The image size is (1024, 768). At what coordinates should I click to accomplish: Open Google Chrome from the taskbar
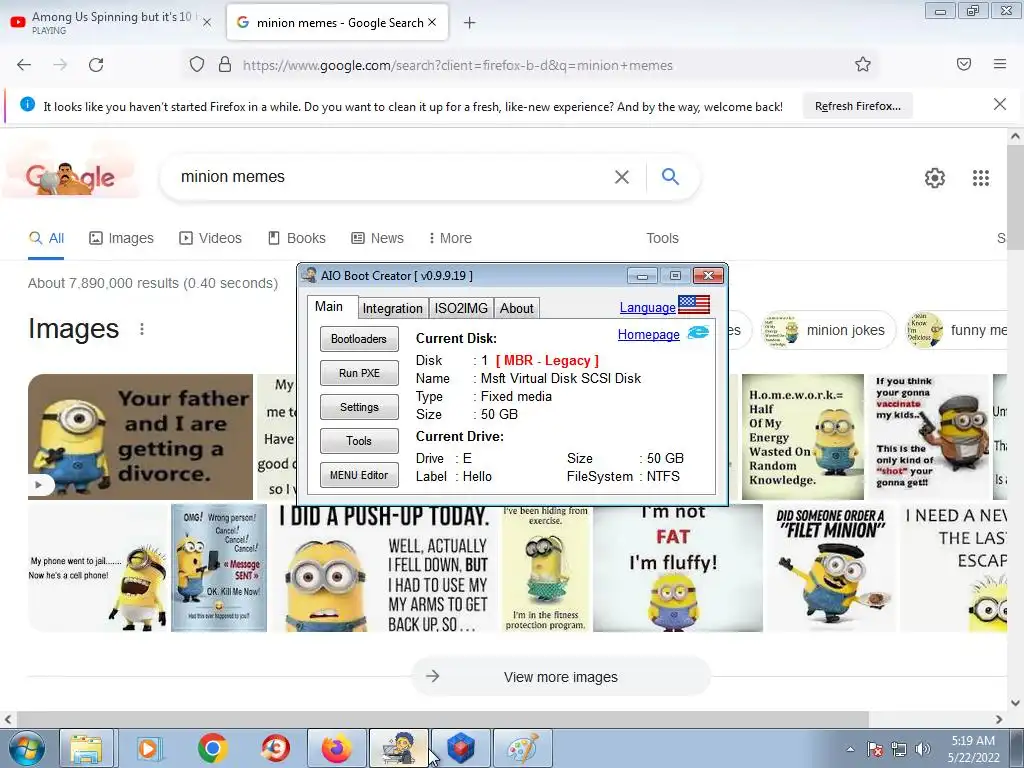pyautogui.click(x=212, y=748)
